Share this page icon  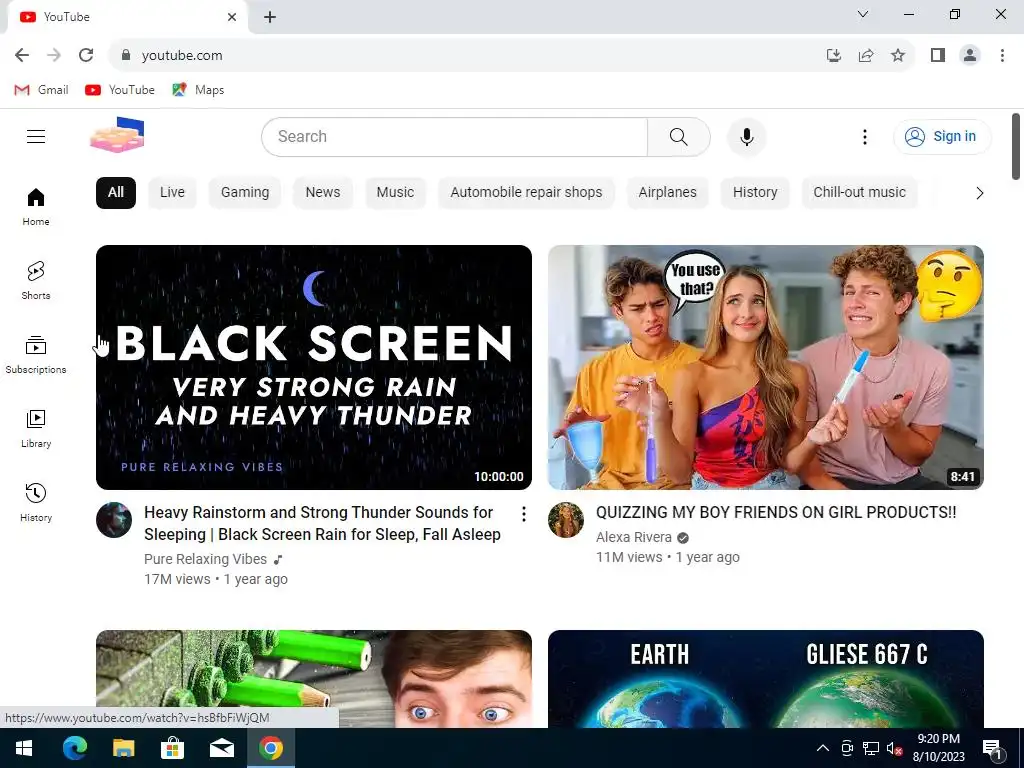pyautogui.click(x=866, y=56)
